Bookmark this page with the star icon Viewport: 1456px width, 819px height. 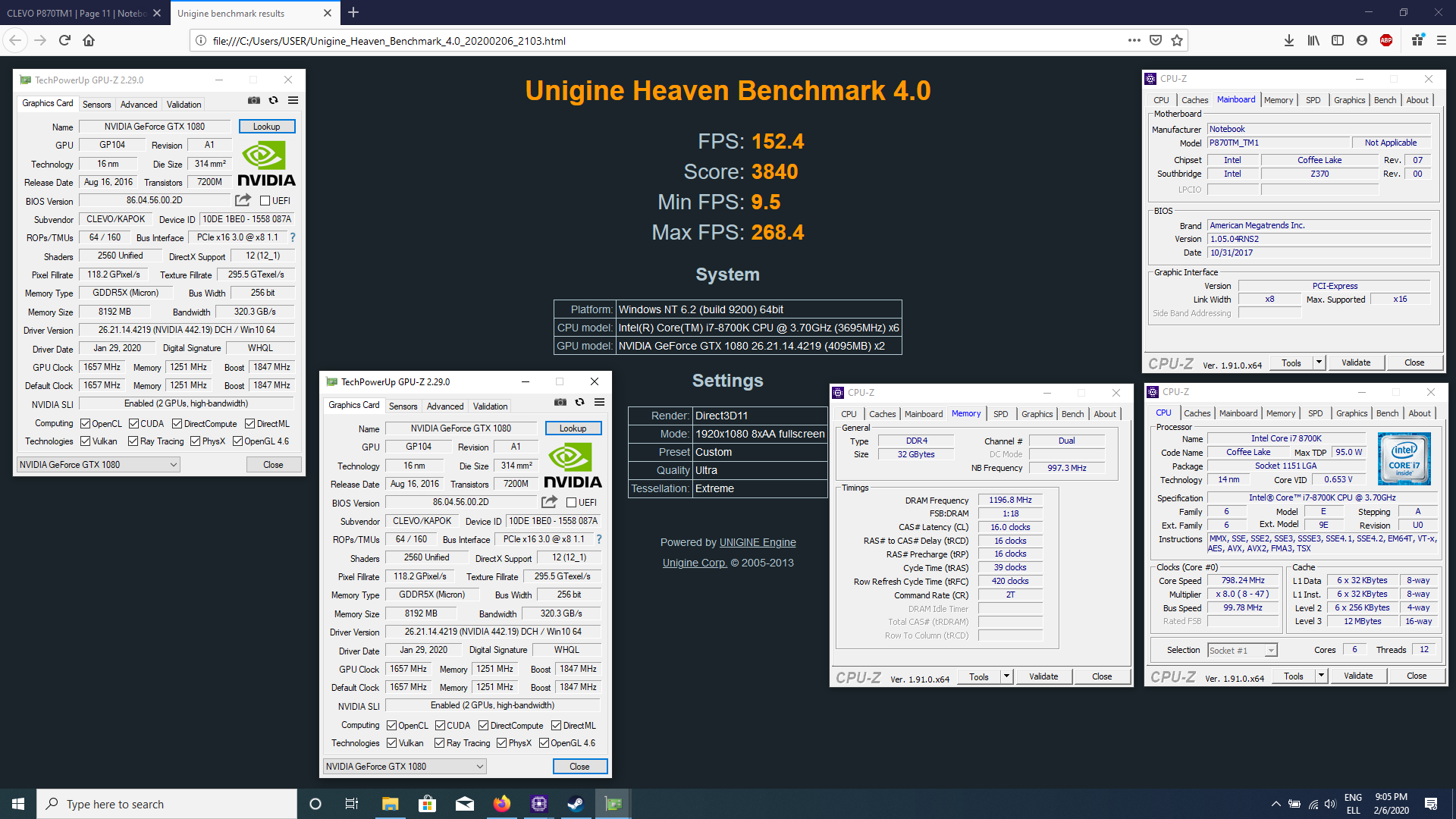click(x=1177, y=40)
